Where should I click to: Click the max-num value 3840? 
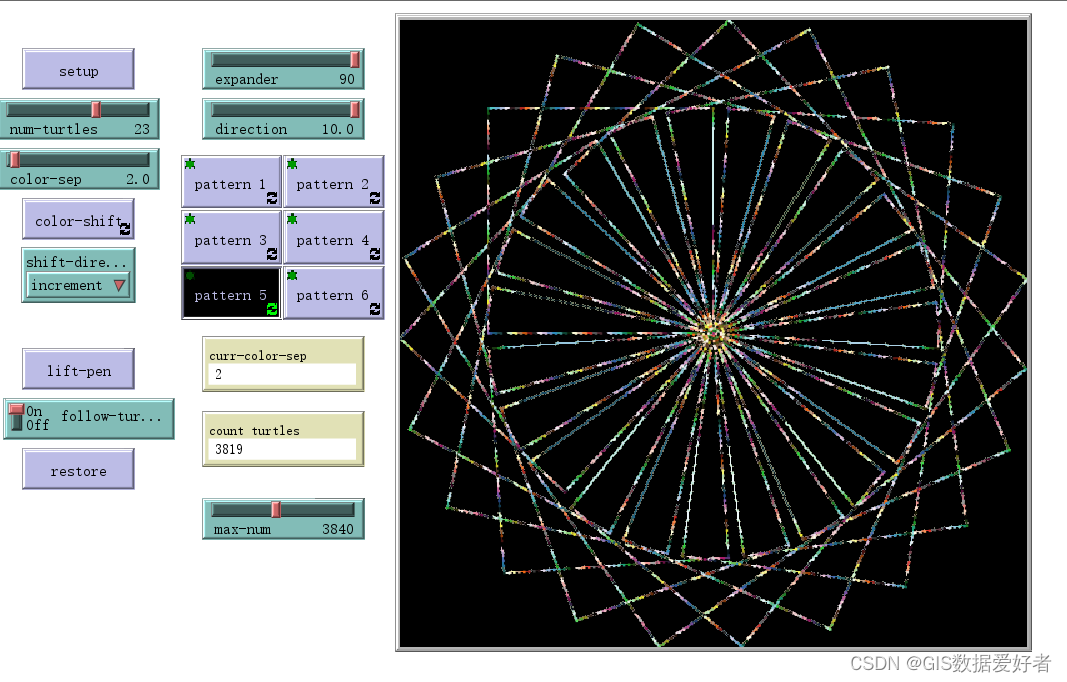coord(338,530)
